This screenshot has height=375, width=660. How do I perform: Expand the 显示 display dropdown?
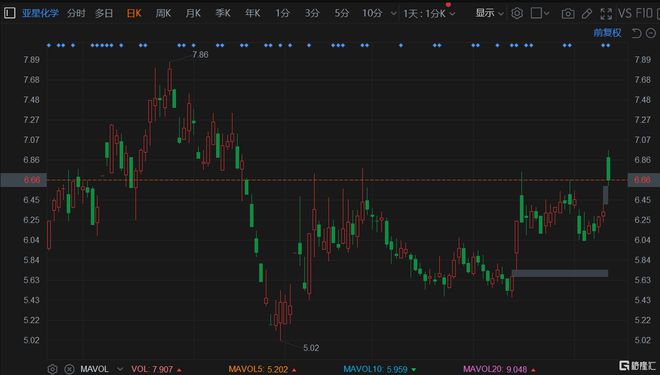(x=489, y=13)
